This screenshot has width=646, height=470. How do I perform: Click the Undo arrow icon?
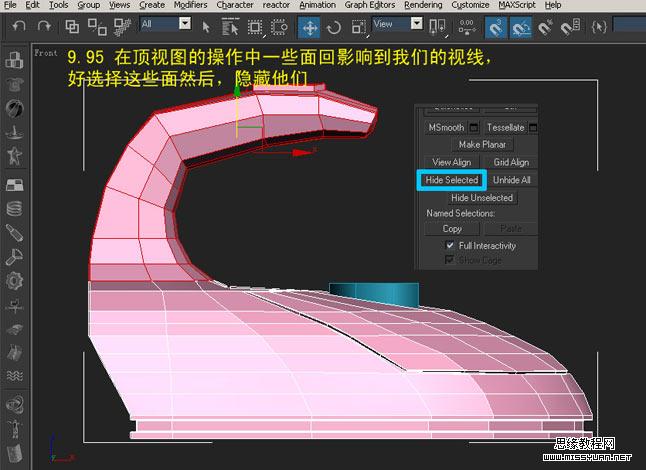point(19,27)
